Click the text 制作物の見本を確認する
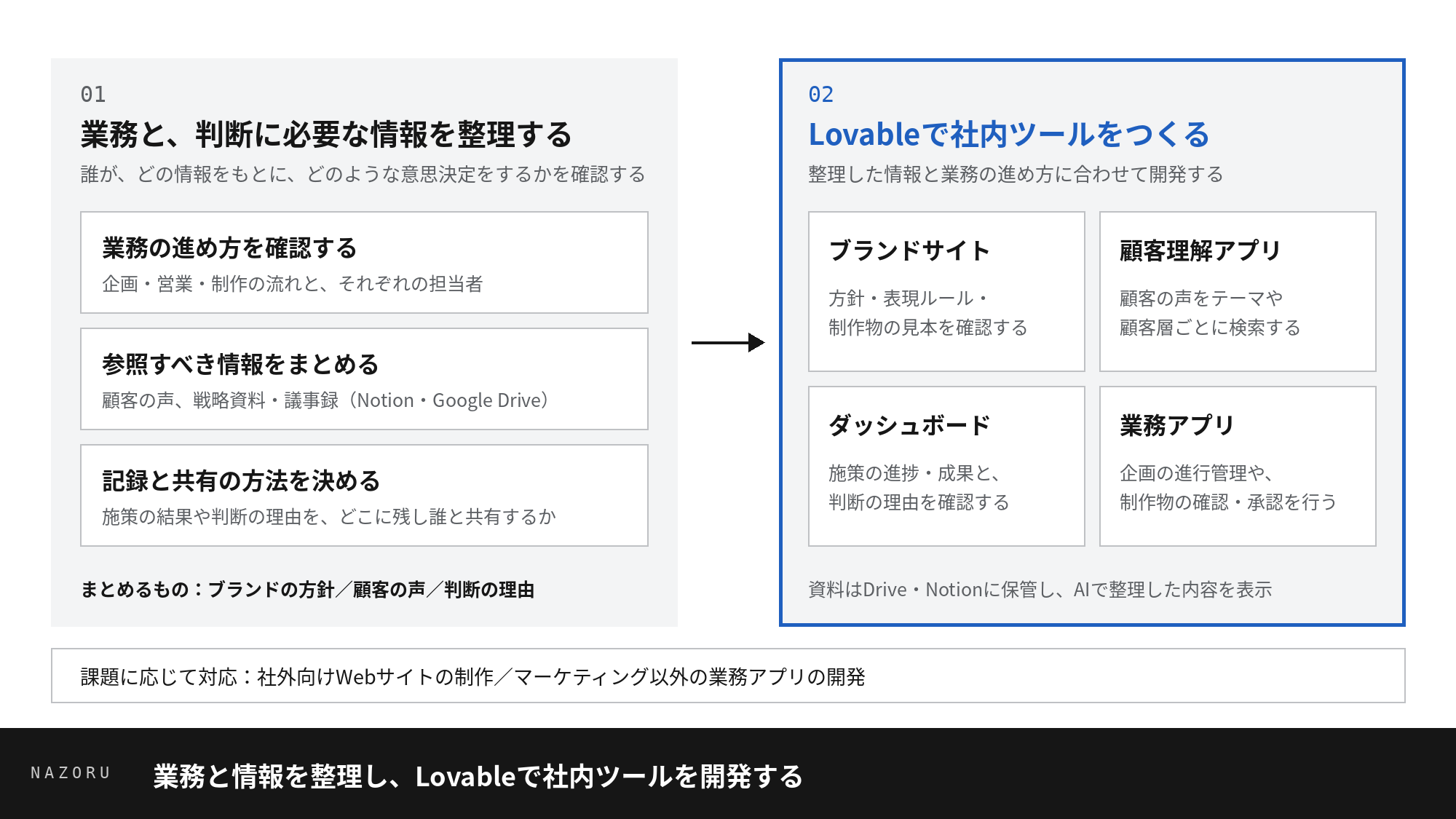Image resolution: width=1456 pixels, height=819 pixels. coord(928,328)
